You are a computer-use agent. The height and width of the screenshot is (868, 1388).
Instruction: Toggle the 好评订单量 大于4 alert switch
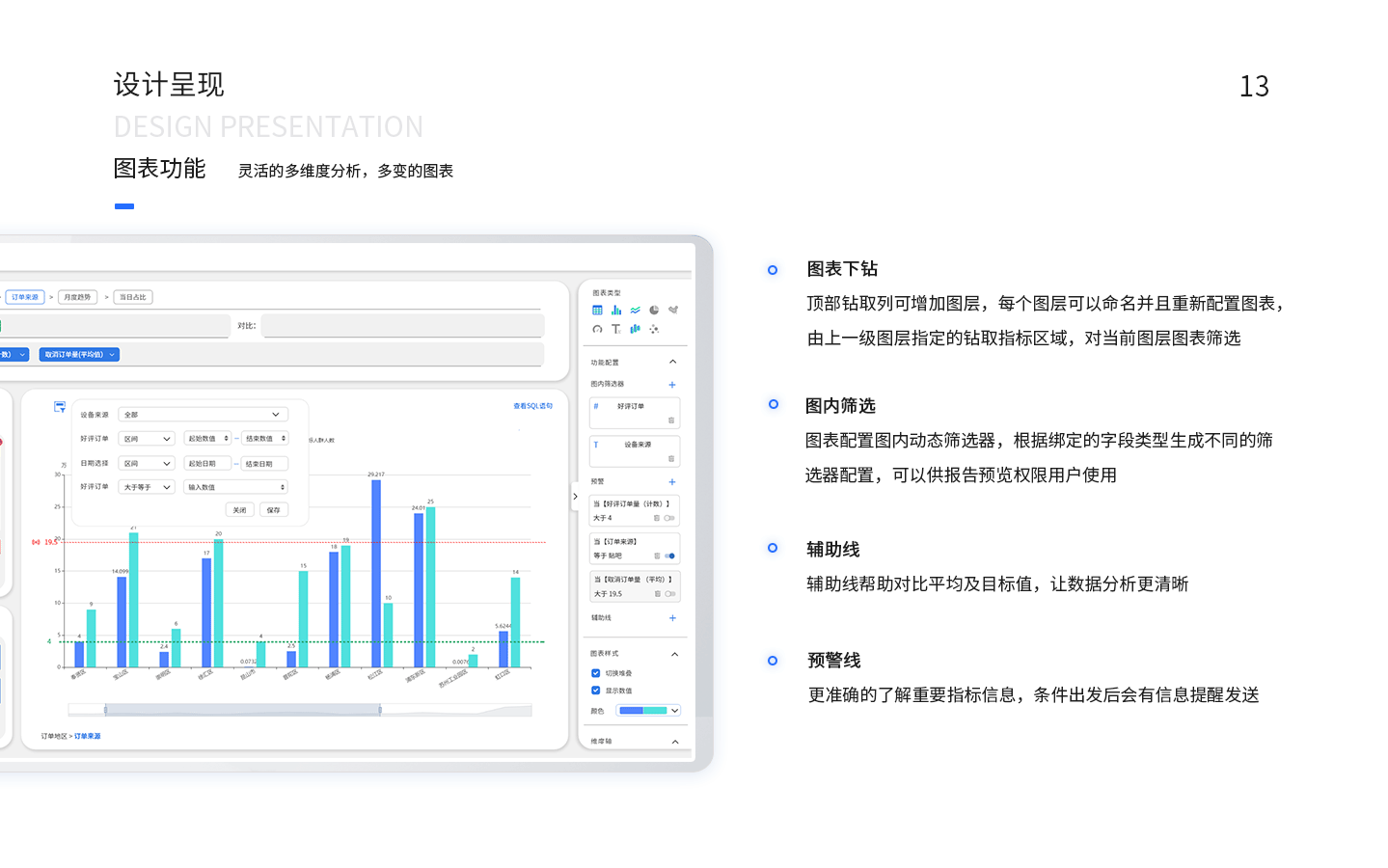coord(669,518)
